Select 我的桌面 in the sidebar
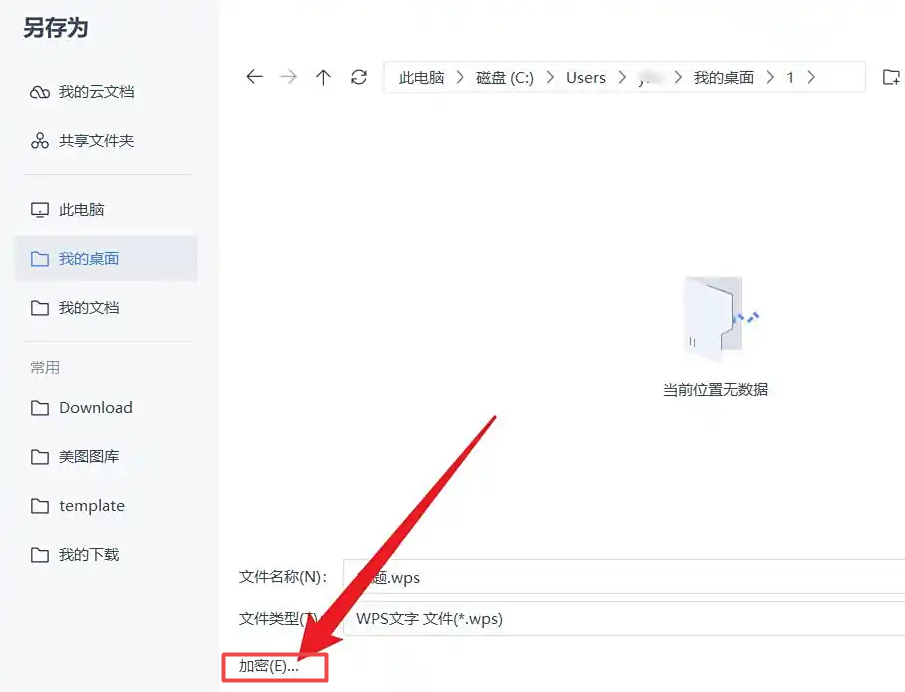The height and width of the screenshot is (692, 905). pyautogui.click(x=88, y=259)
